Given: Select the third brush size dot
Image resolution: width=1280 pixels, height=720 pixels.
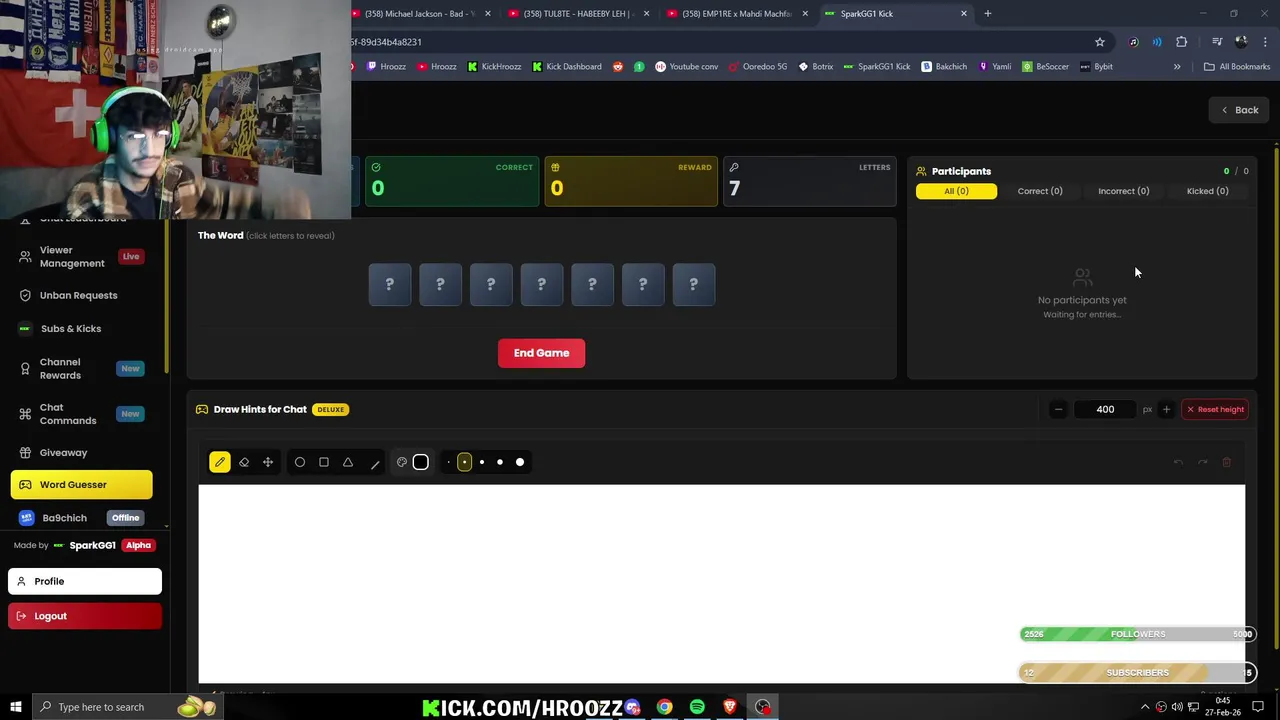Looking at the screenshot, I should pyautogui.click(x=482, y=462).
